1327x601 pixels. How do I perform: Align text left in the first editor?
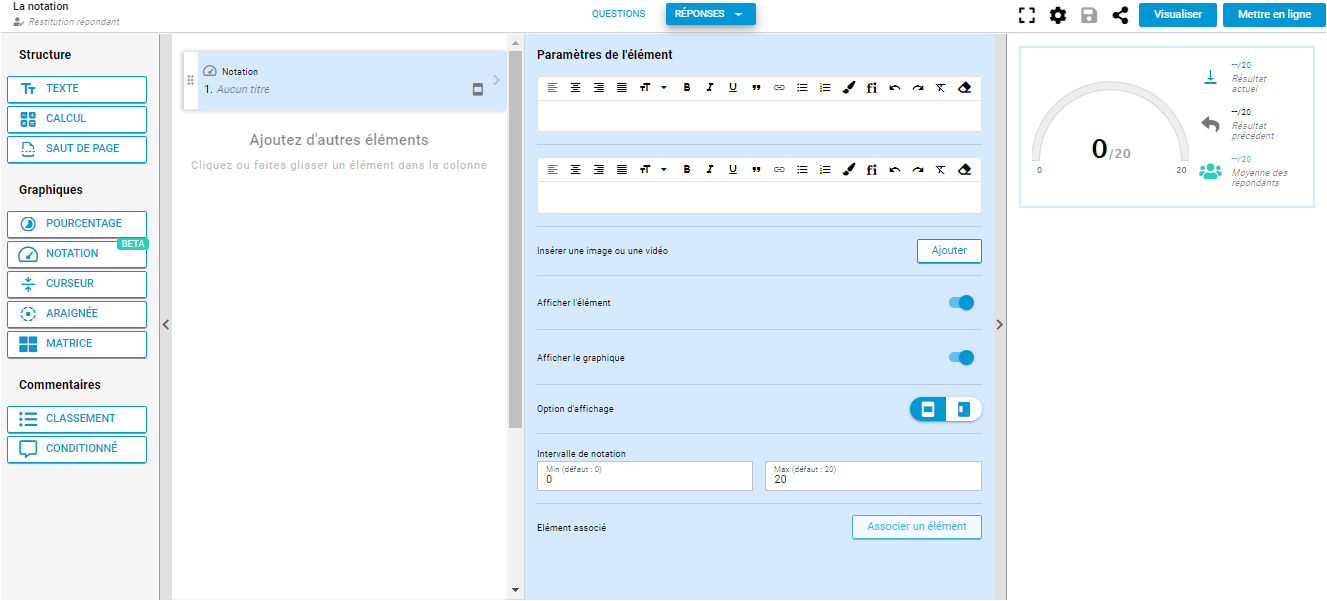552,88
